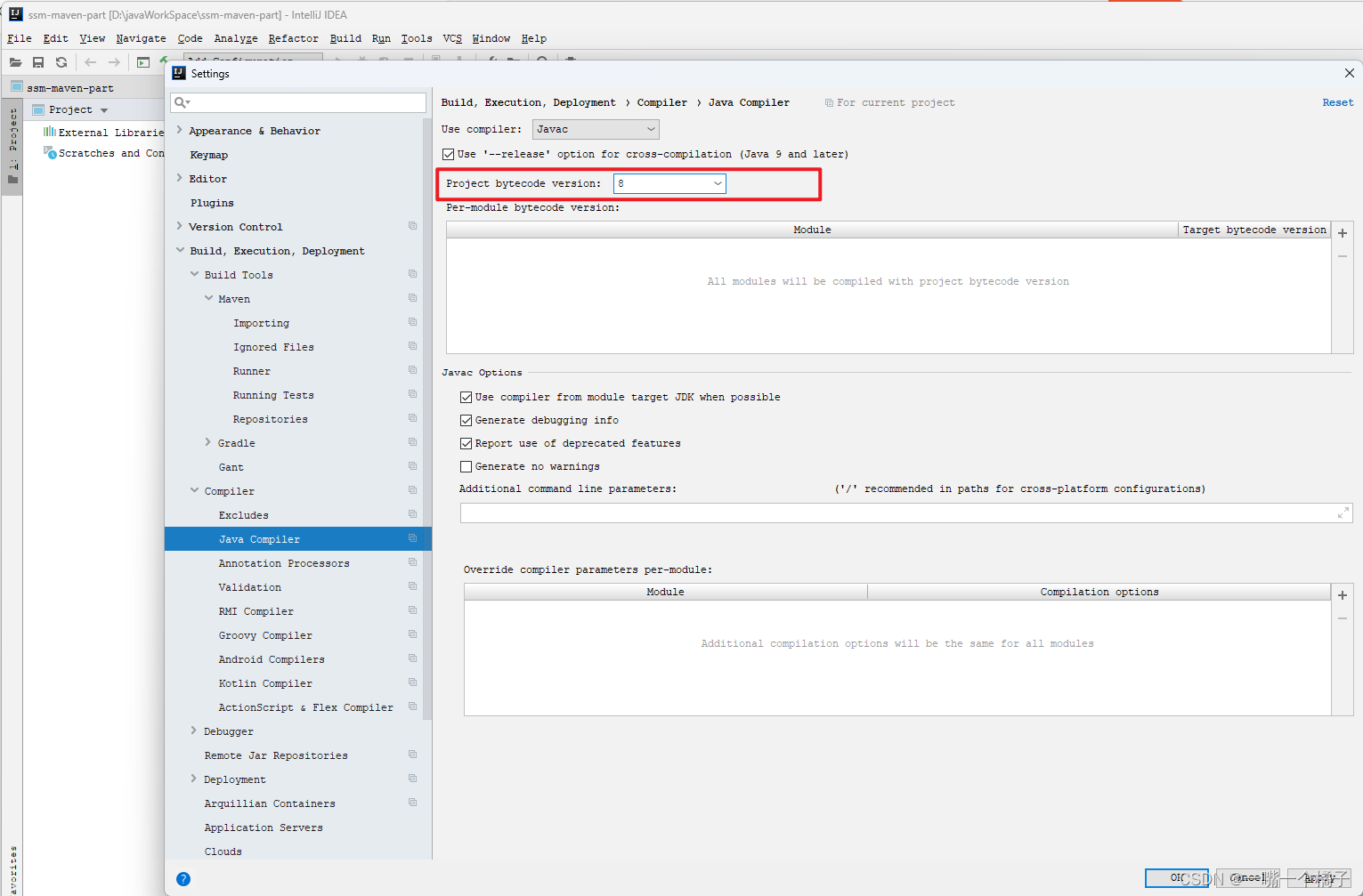
Task: Enable Generate no warnings
Action: pos(466,466)
